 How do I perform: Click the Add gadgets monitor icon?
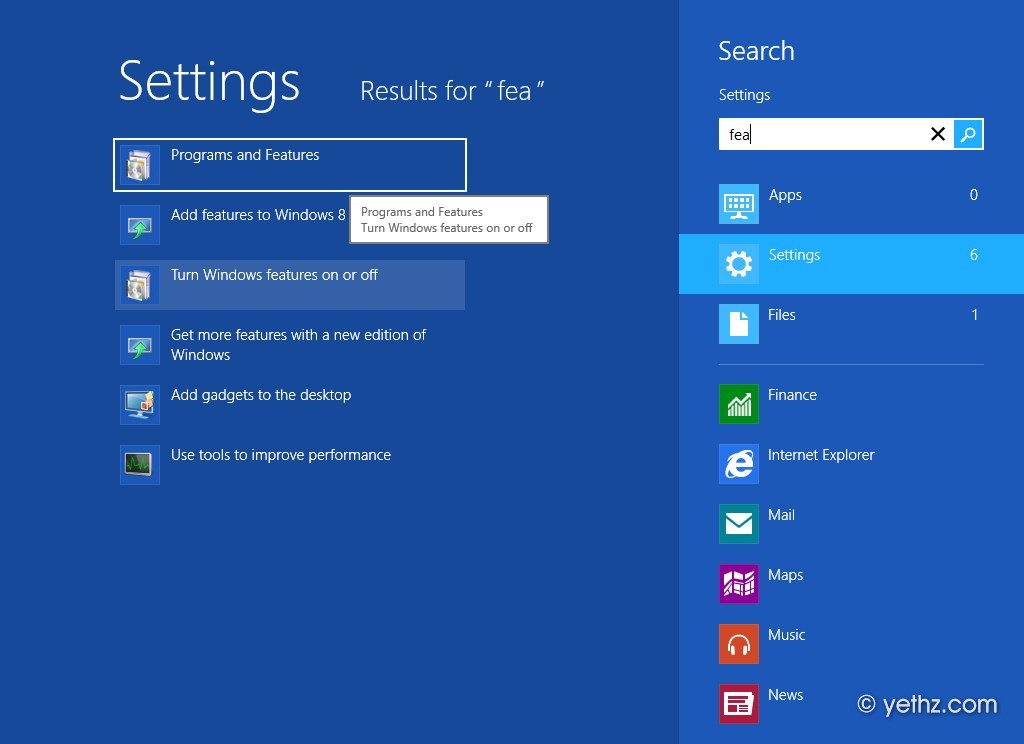tap(139, 405)
